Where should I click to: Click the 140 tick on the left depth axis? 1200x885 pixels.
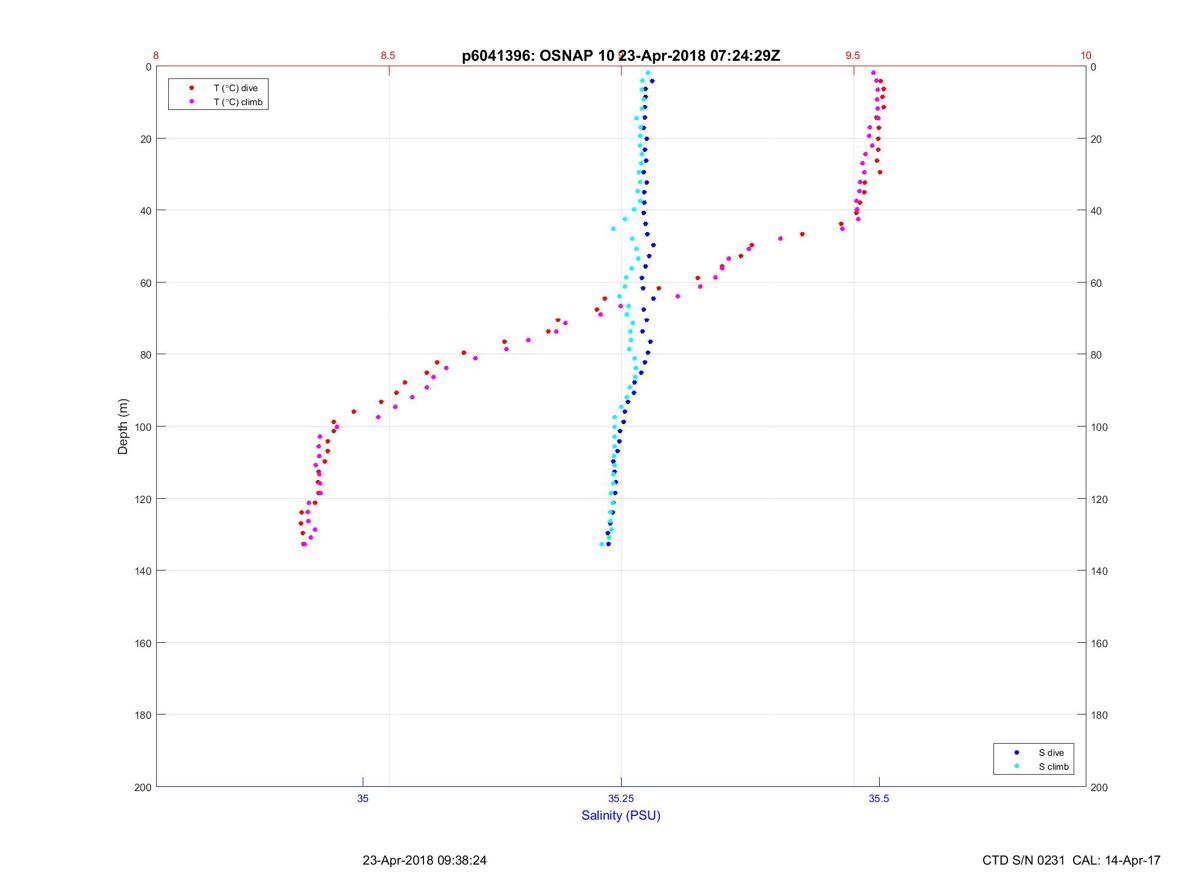click(141, 571)
